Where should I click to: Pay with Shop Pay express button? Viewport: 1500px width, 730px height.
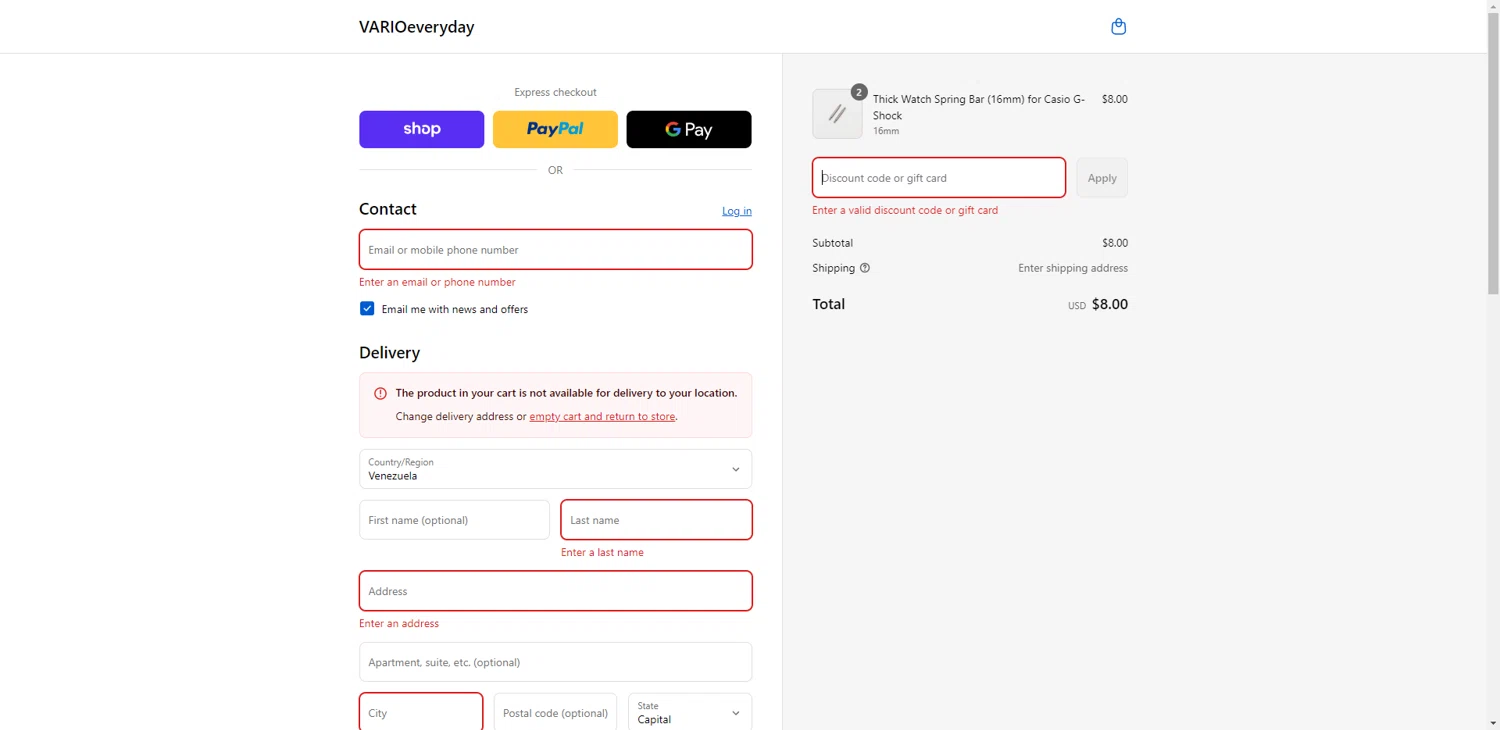421,129
